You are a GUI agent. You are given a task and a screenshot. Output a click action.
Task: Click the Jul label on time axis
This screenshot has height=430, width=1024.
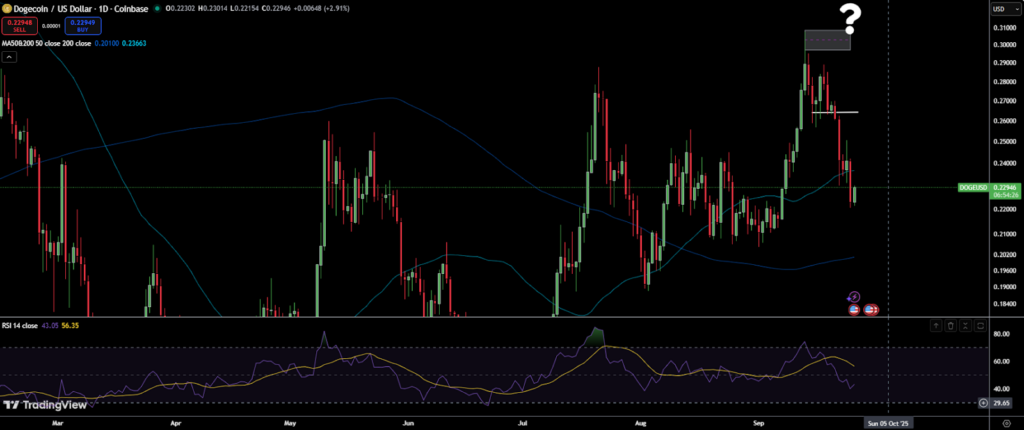(x=523, y=423)
